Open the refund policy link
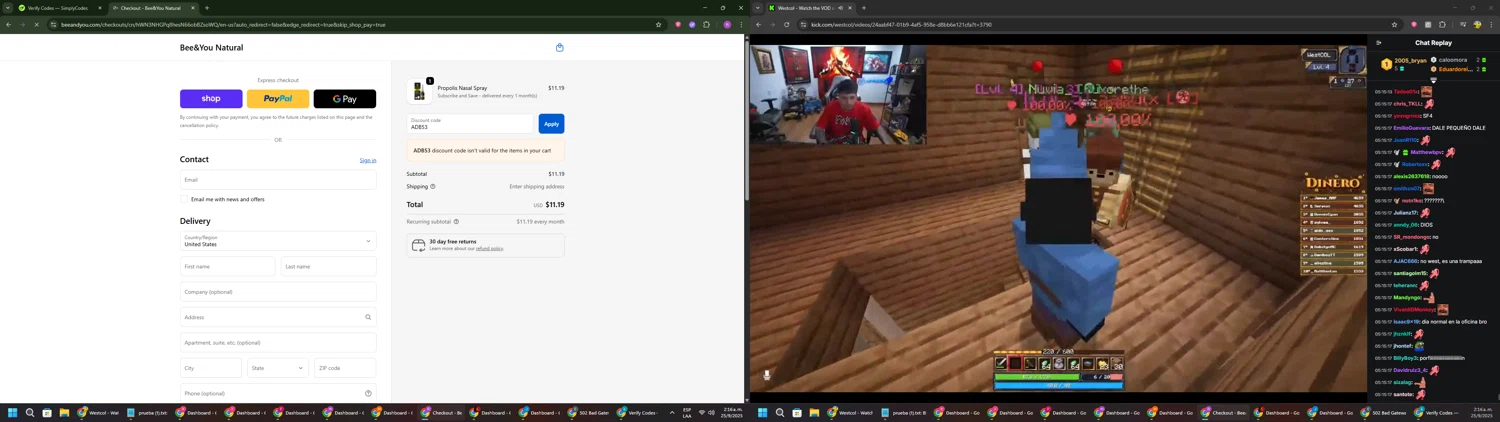1500x422 pixels. pos(489,248)
